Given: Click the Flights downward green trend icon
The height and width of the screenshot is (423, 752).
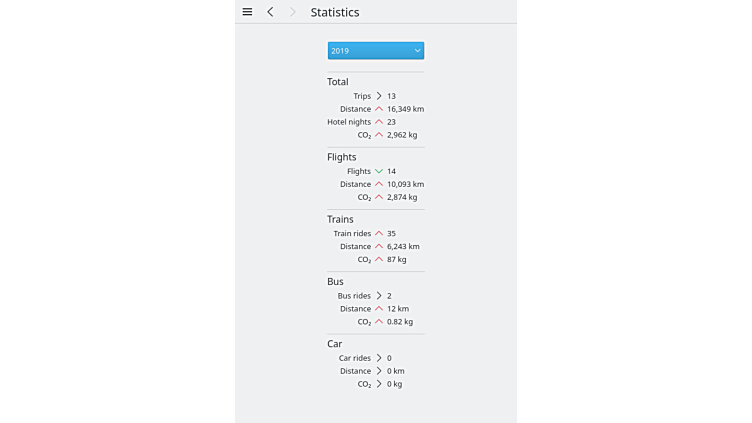Looking at the screenshot, I should tap(379, 171).
